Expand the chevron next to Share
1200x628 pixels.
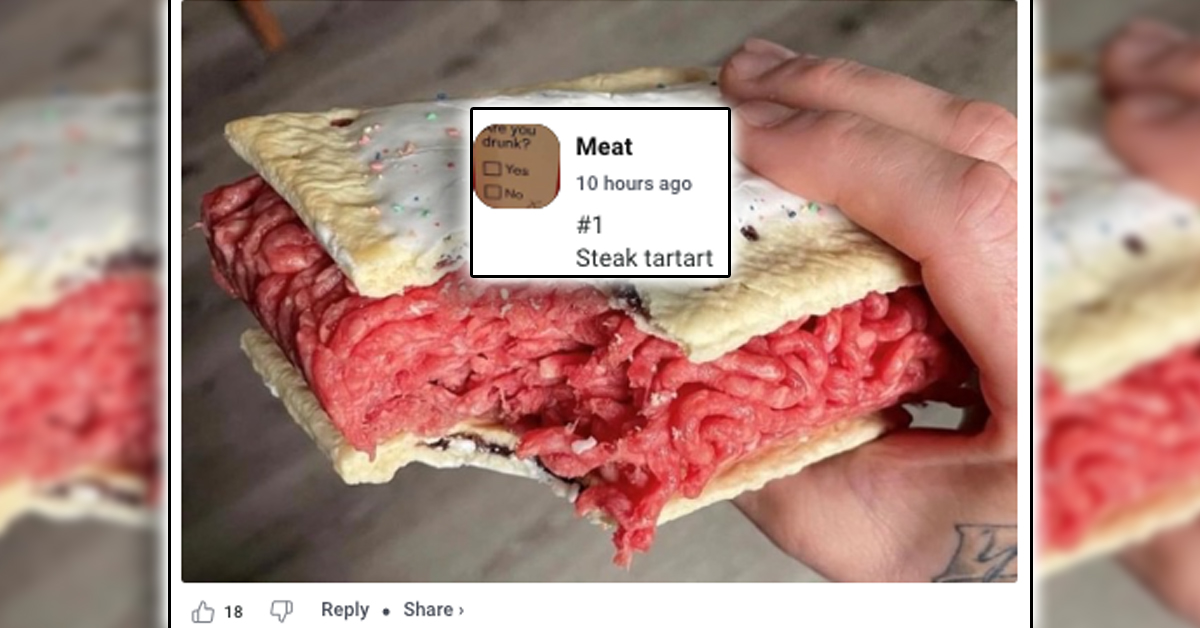(x=460, y=610)
